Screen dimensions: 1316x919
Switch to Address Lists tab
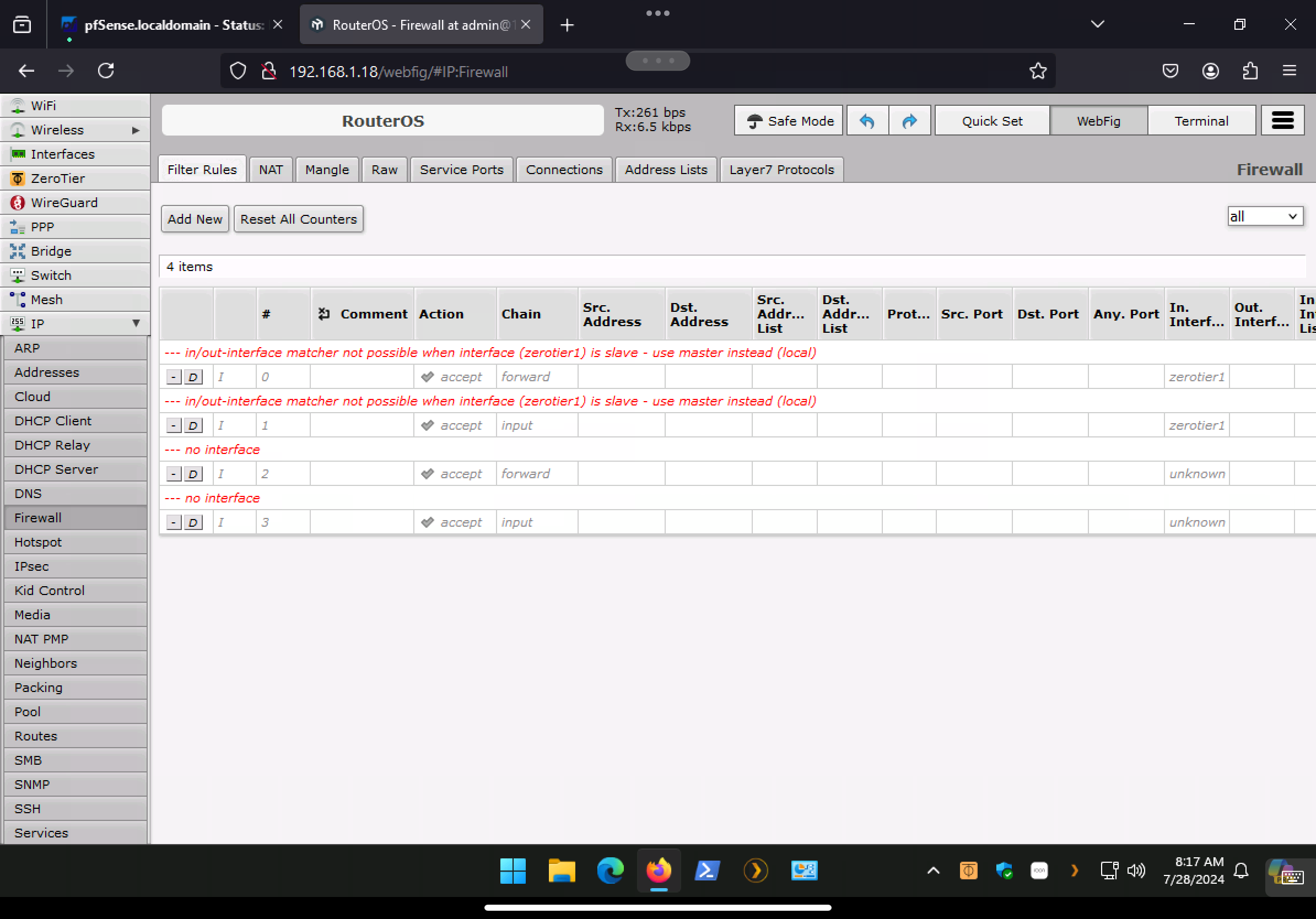point(666,170)
